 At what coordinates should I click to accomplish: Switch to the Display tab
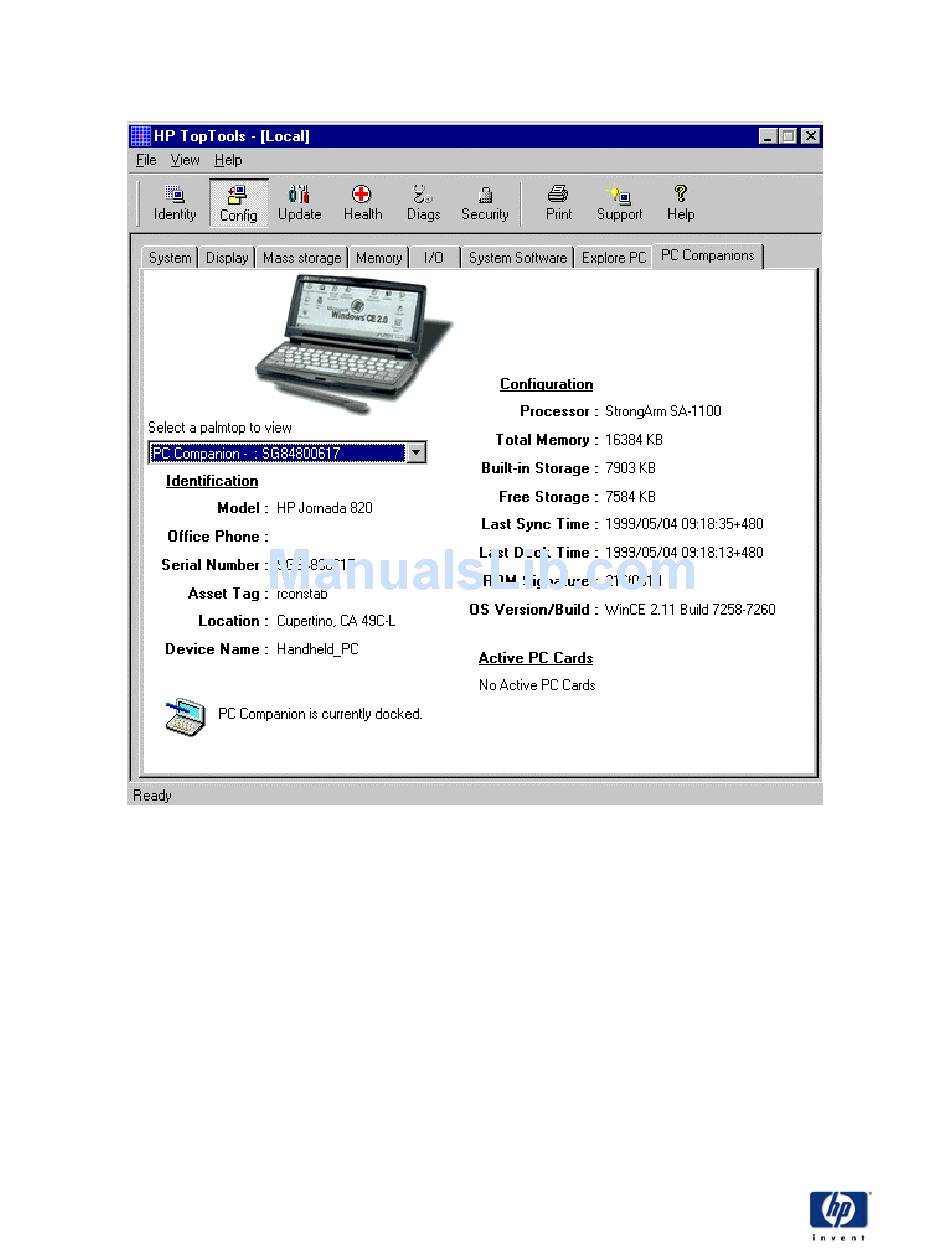[x=227, y=258]
